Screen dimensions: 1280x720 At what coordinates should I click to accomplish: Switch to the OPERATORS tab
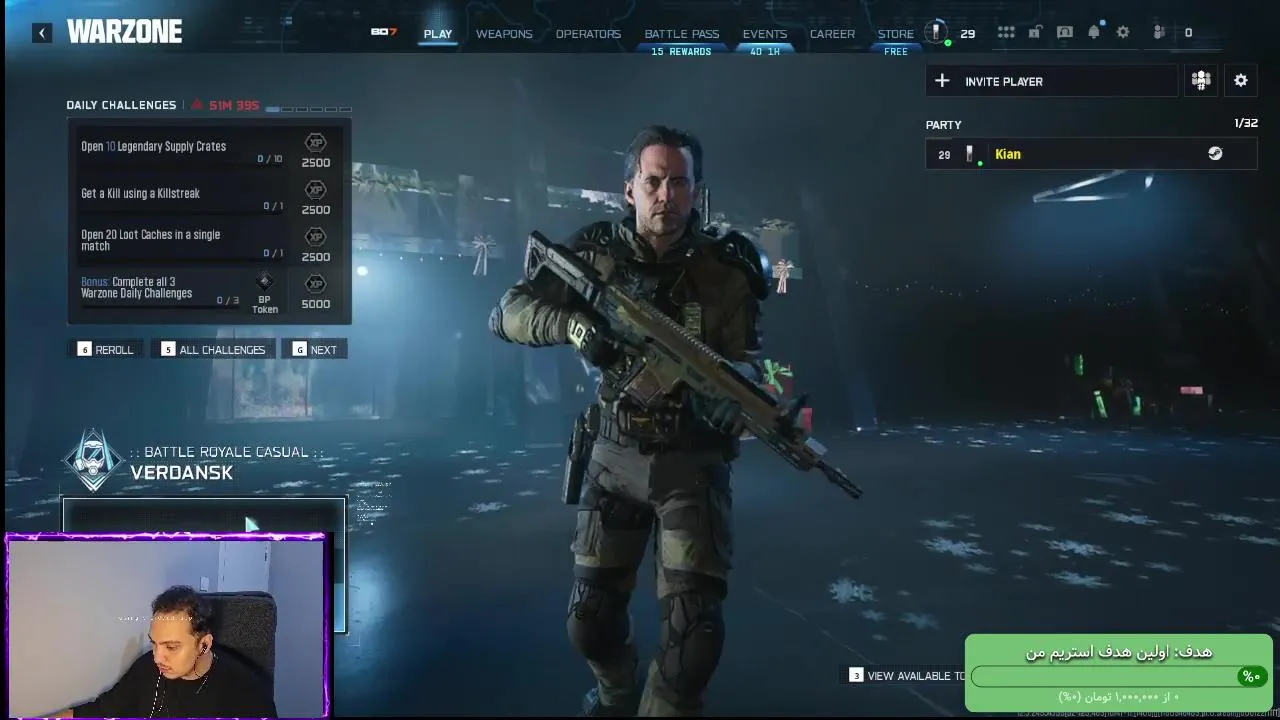click(x=588, y=34)
